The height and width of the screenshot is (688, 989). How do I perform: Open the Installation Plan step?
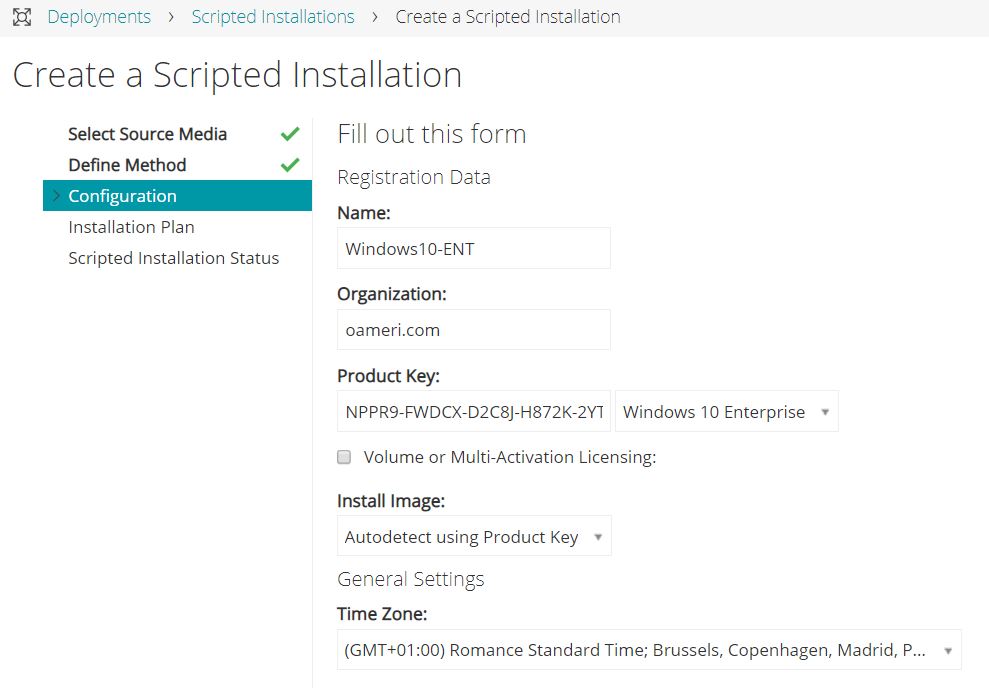coord(131,227)
